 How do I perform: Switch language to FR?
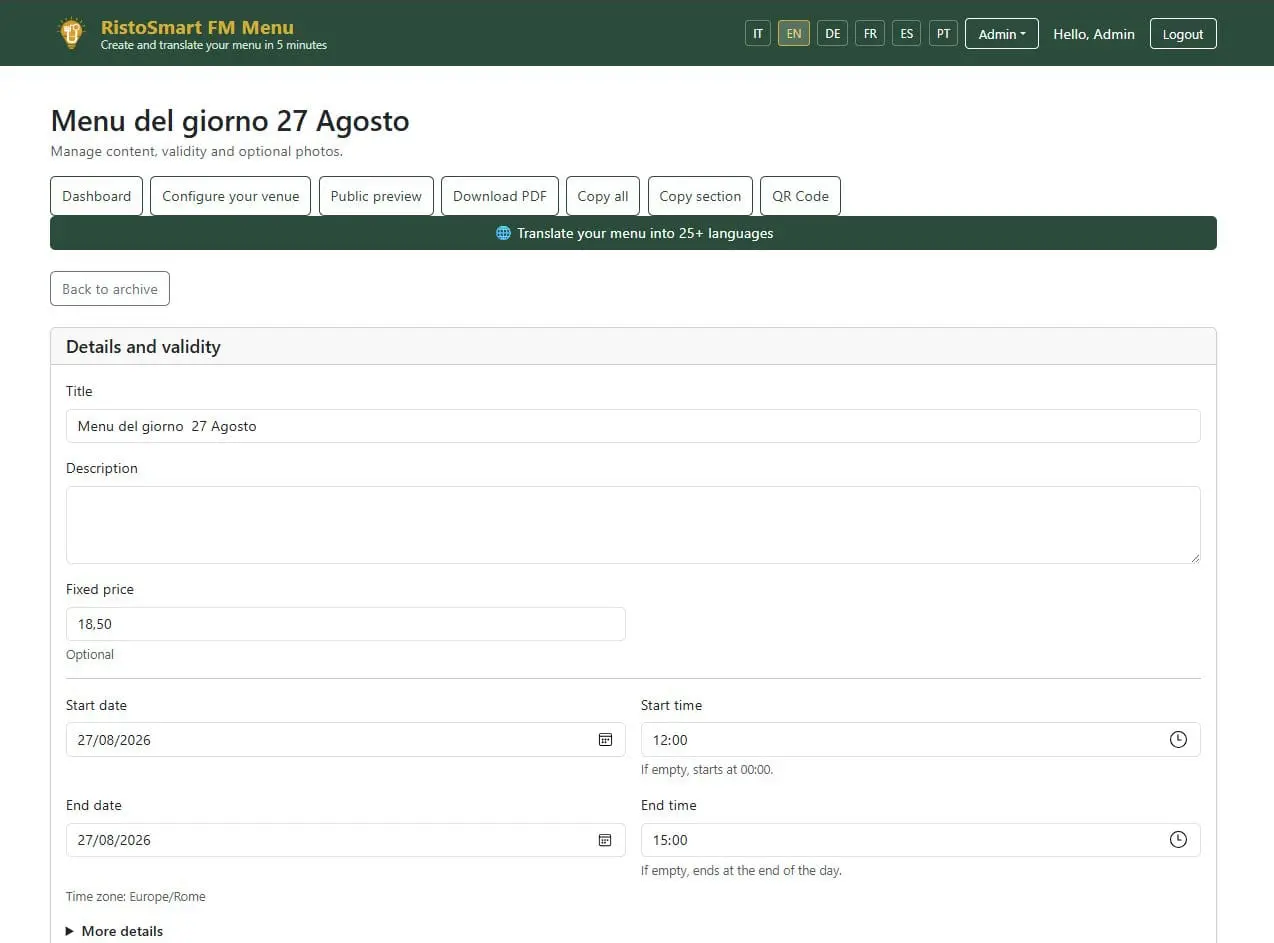[x=870, y=33]
